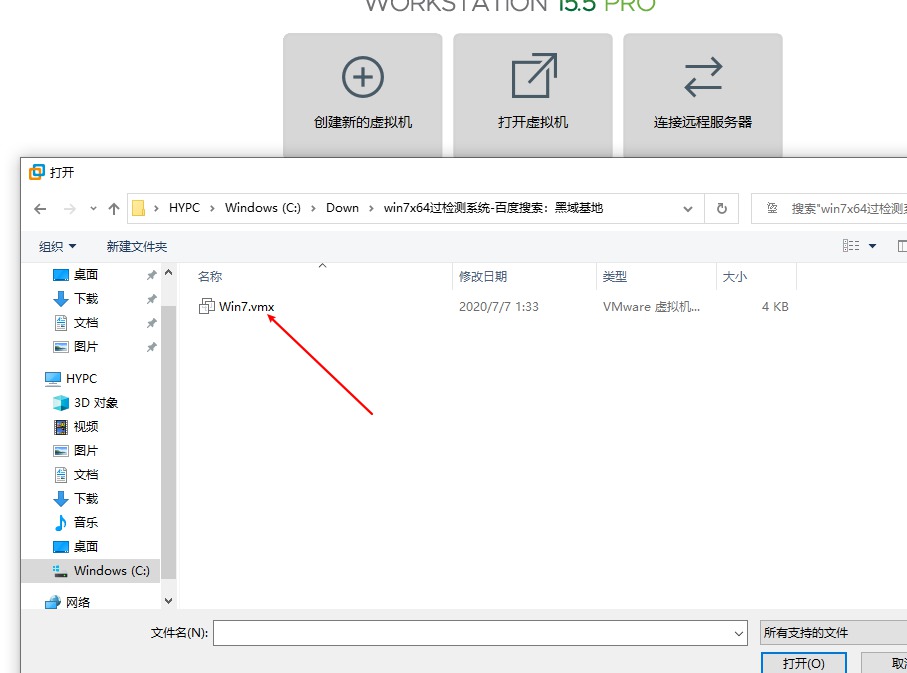Sort by 名称 column header
907x673 pixels.
pyautogui.click(x=210, y=277)
